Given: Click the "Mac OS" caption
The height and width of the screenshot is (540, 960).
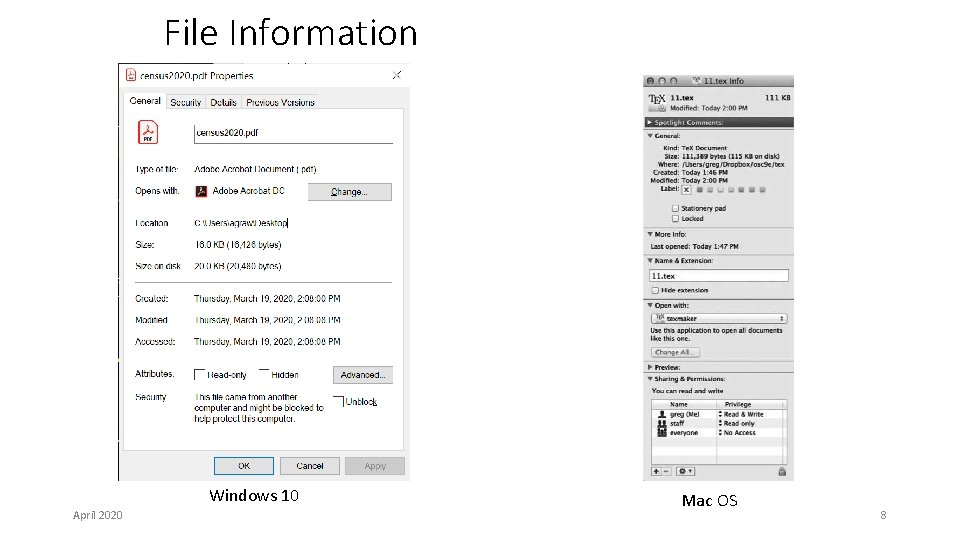Looking at the screenshot, I should tap(710, 501).
